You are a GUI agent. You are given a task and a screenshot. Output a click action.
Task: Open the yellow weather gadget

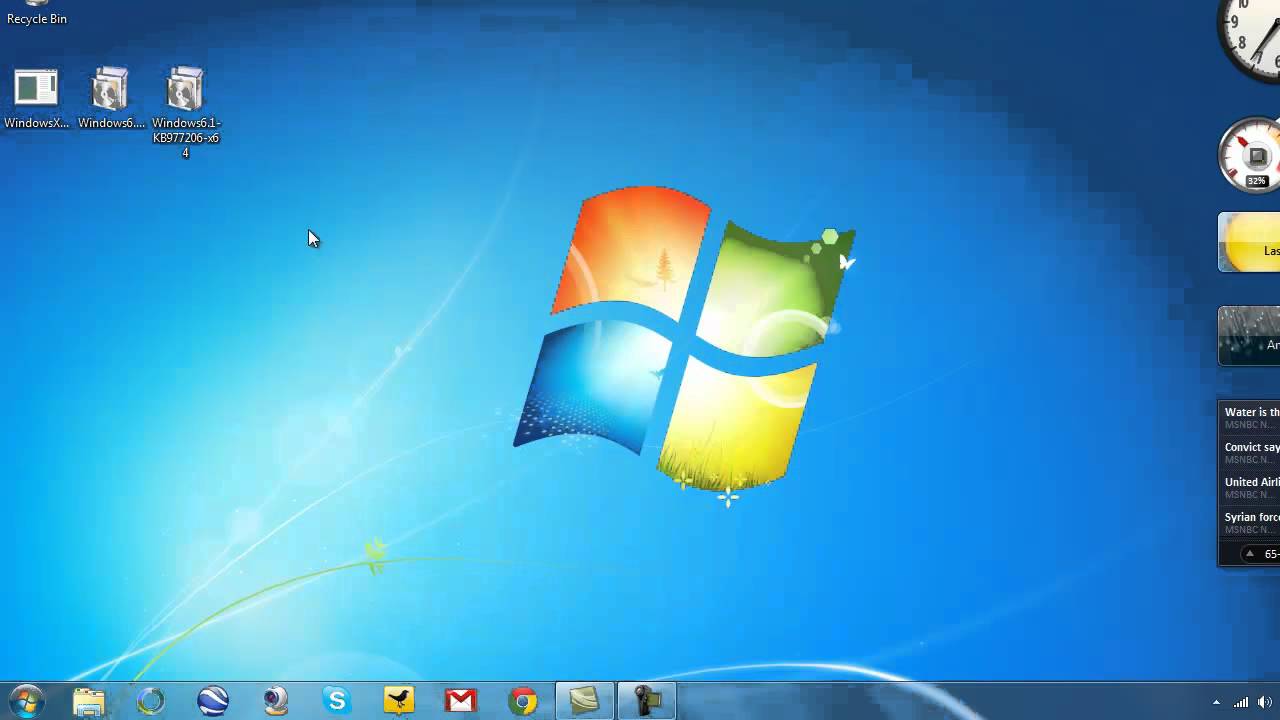pyautogui.click(x=1250, y=242)
